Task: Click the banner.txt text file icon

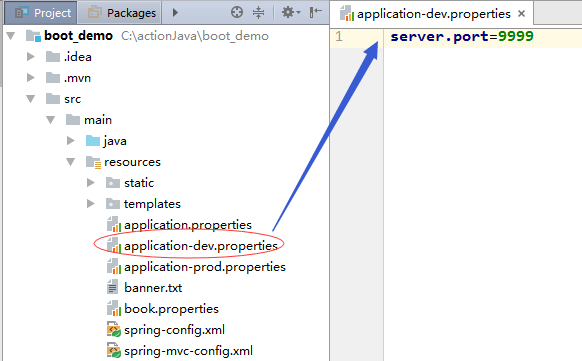Action: click(x=113, y=288)
